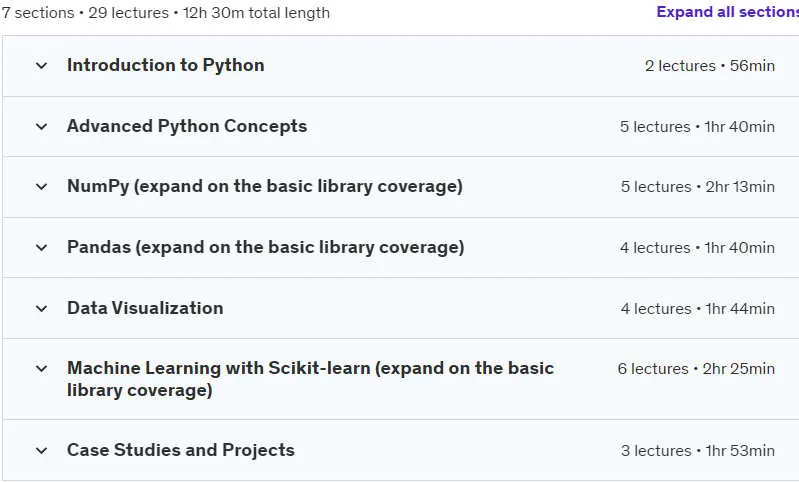
Task: Click the 5 lectures 2hr 13min label
Action: coord(698,187)
